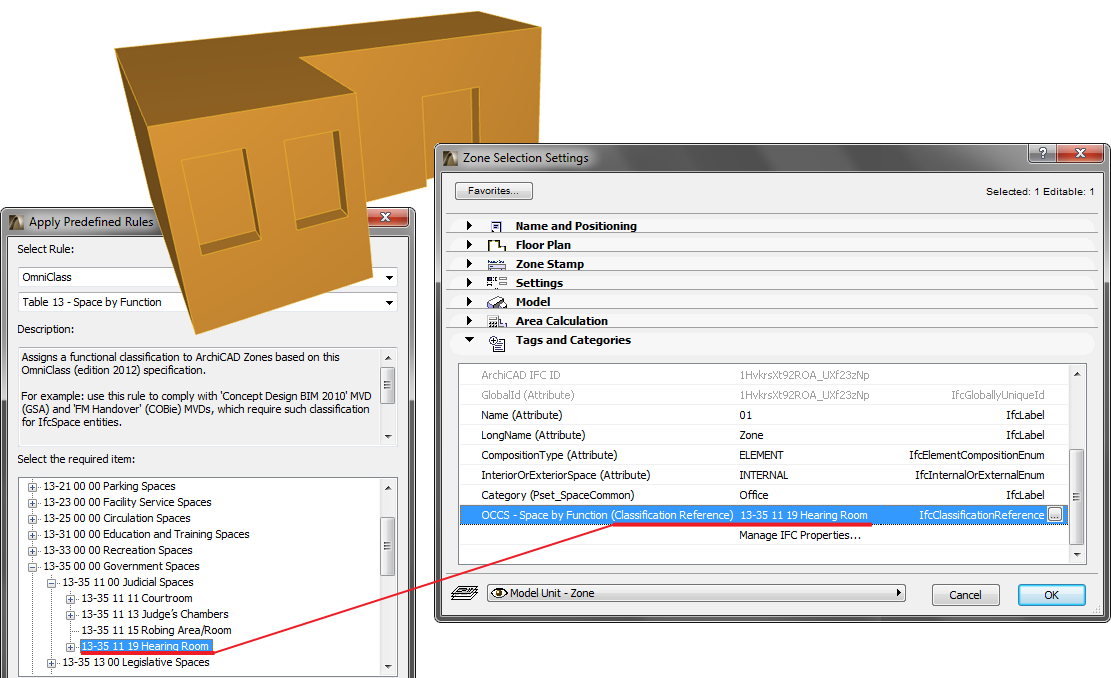Select 13-33 00 00 Recreation Spaces item

(118, 550)
